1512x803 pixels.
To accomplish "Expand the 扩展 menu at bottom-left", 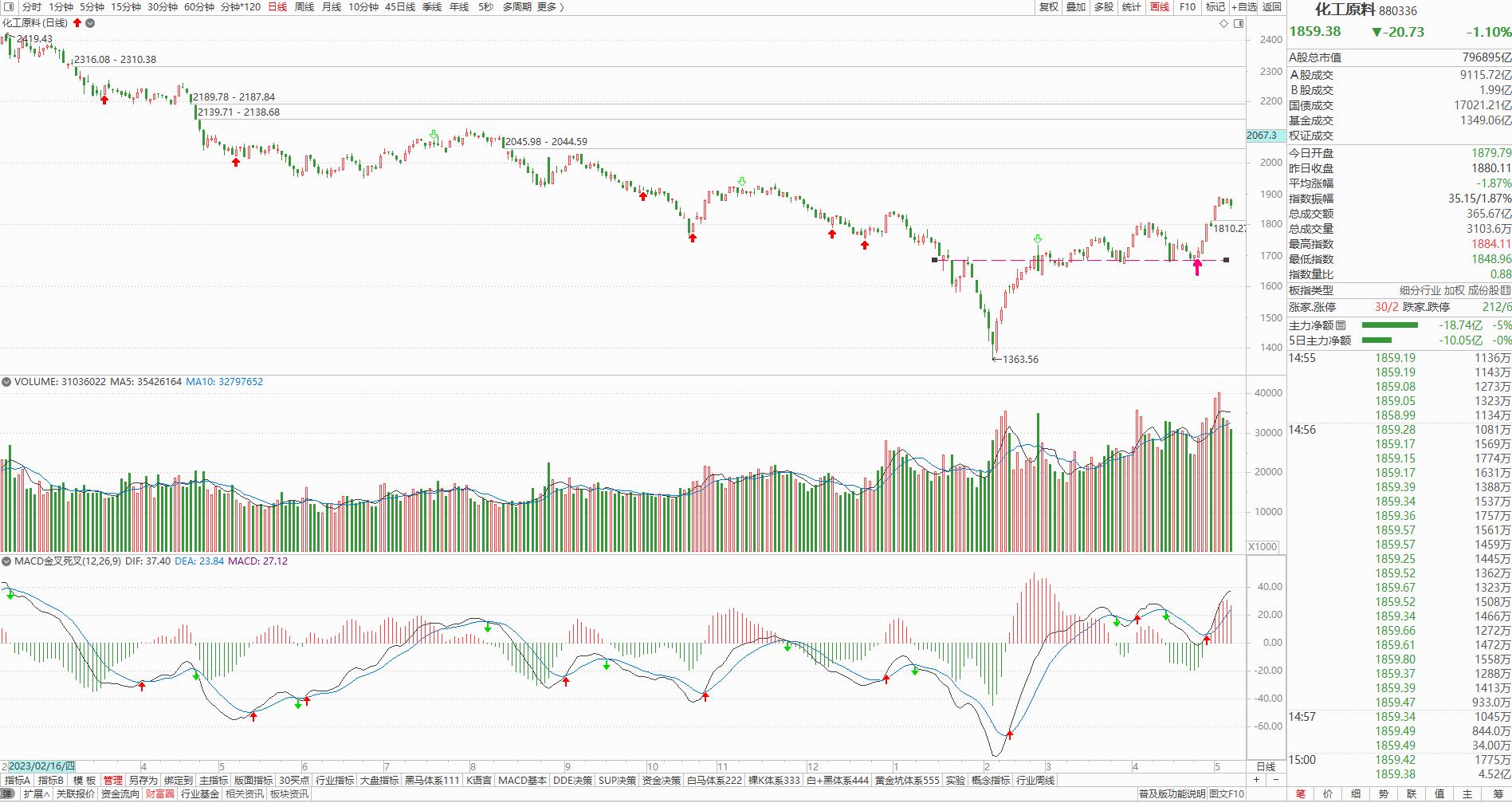I will click(36, 793).
